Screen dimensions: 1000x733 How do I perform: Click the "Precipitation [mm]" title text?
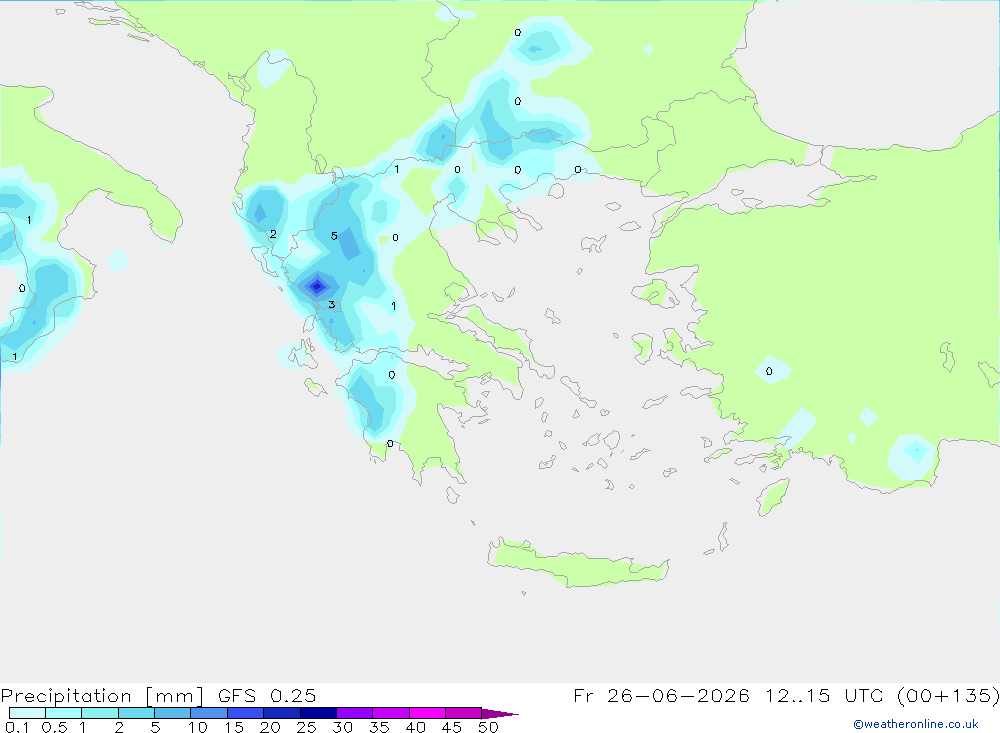point(102,696)
